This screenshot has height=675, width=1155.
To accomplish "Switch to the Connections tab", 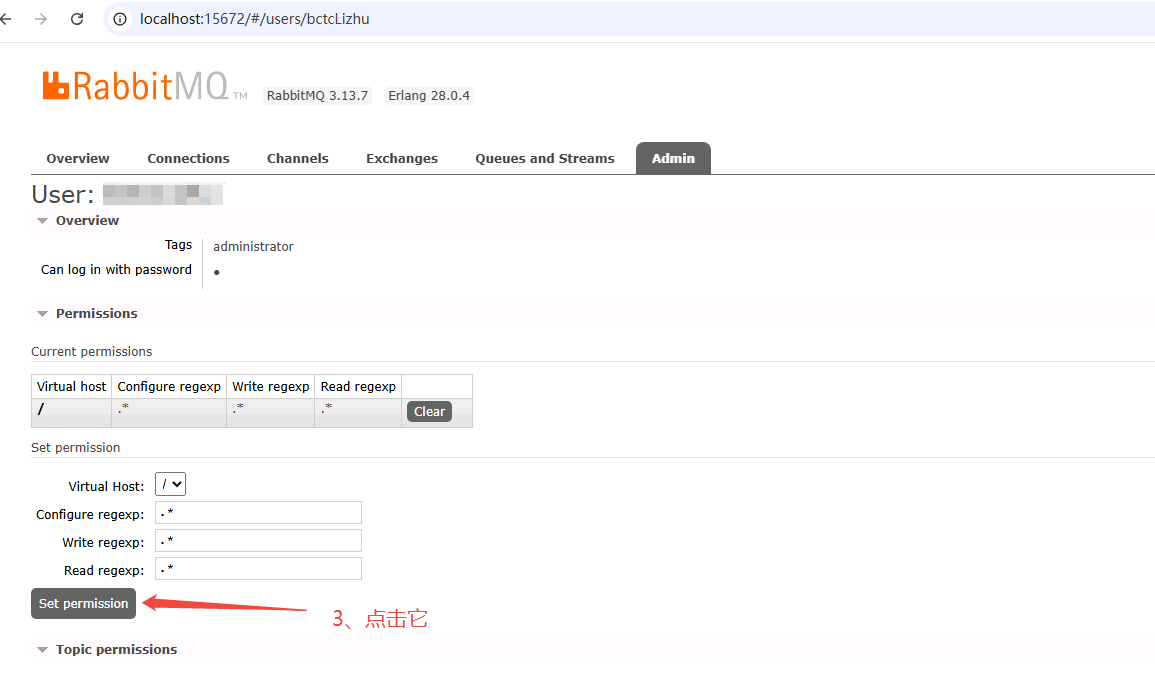I will pos(189,158).
